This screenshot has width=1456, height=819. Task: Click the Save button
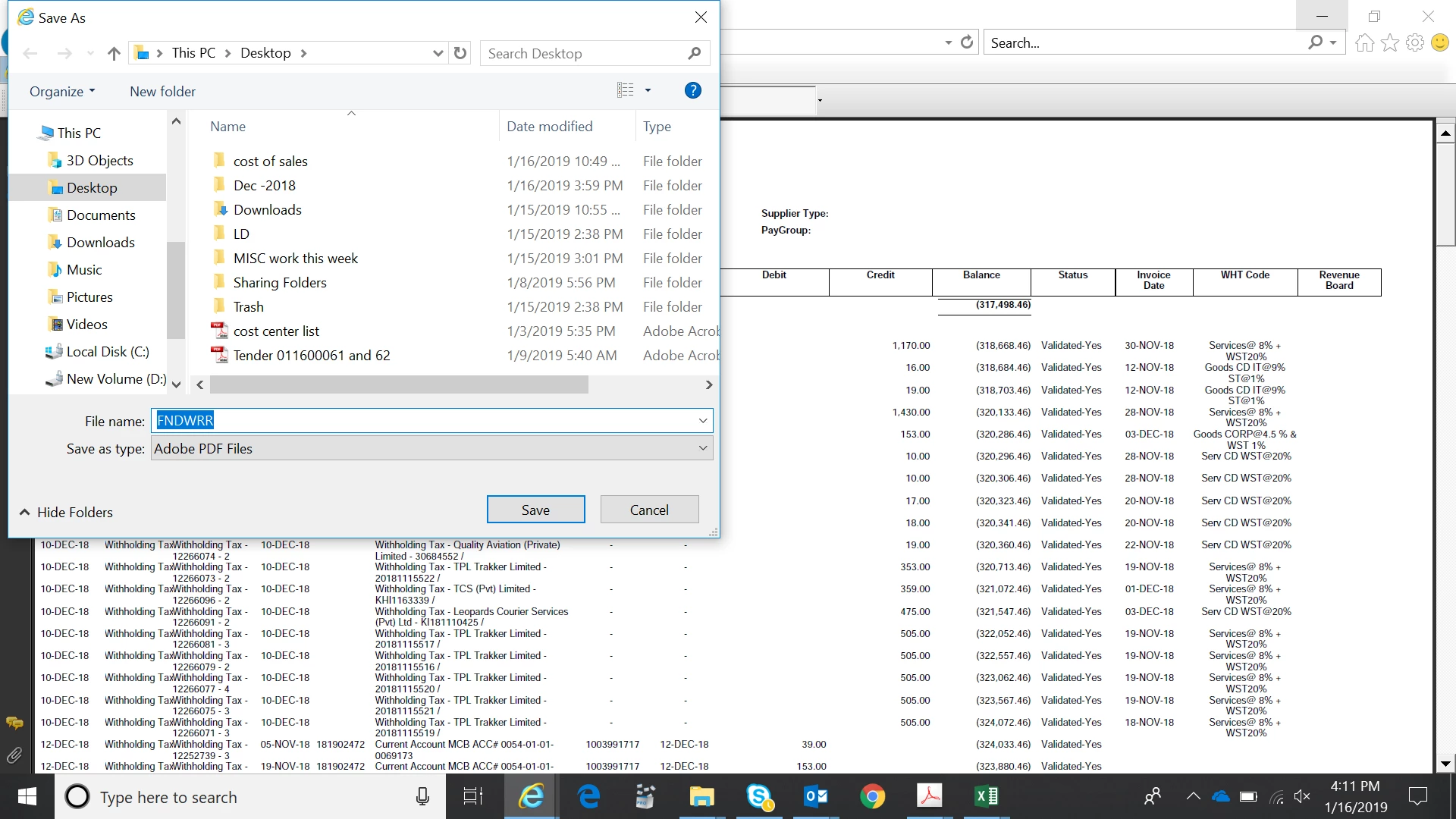pos(535,510)
